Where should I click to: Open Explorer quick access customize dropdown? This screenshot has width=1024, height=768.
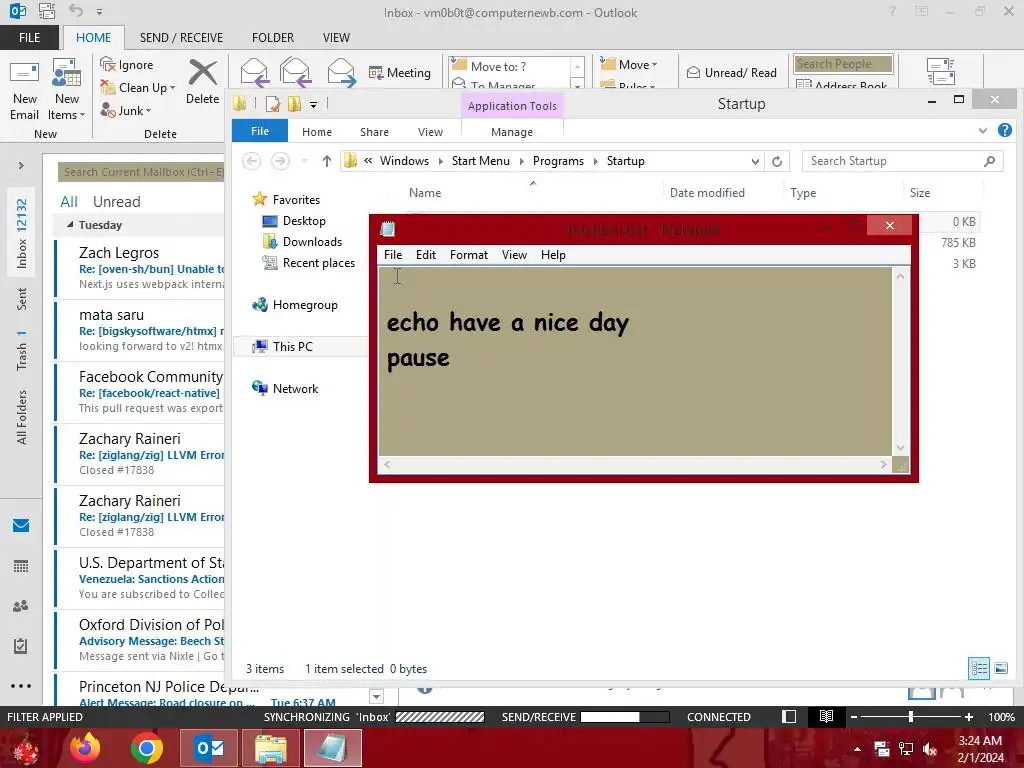coord(313,104)
